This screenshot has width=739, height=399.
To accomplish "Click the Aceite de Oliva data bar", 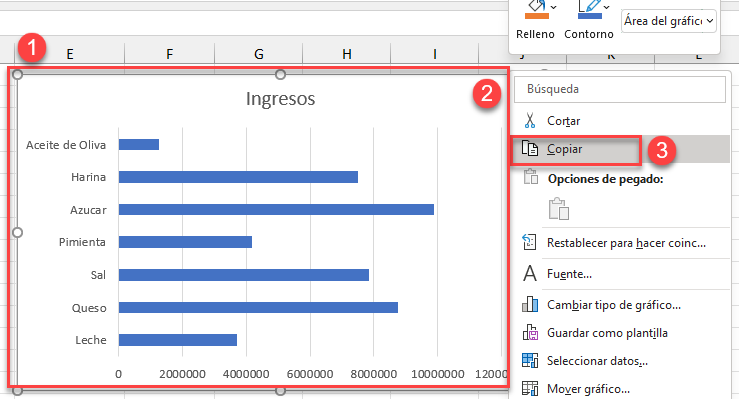I will (x=139, y=145).
